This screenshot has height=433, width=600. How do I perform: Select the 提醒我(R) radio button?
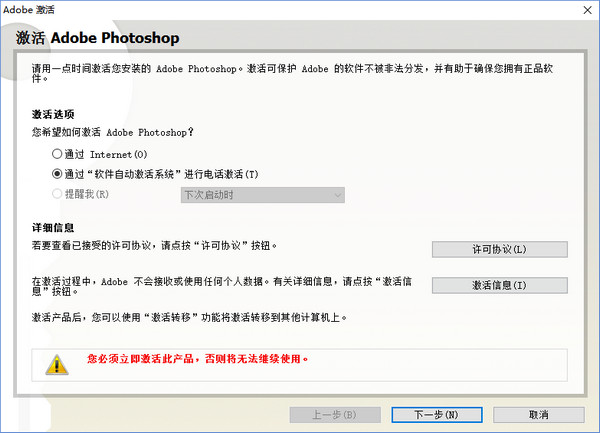[x=57, y=194]
